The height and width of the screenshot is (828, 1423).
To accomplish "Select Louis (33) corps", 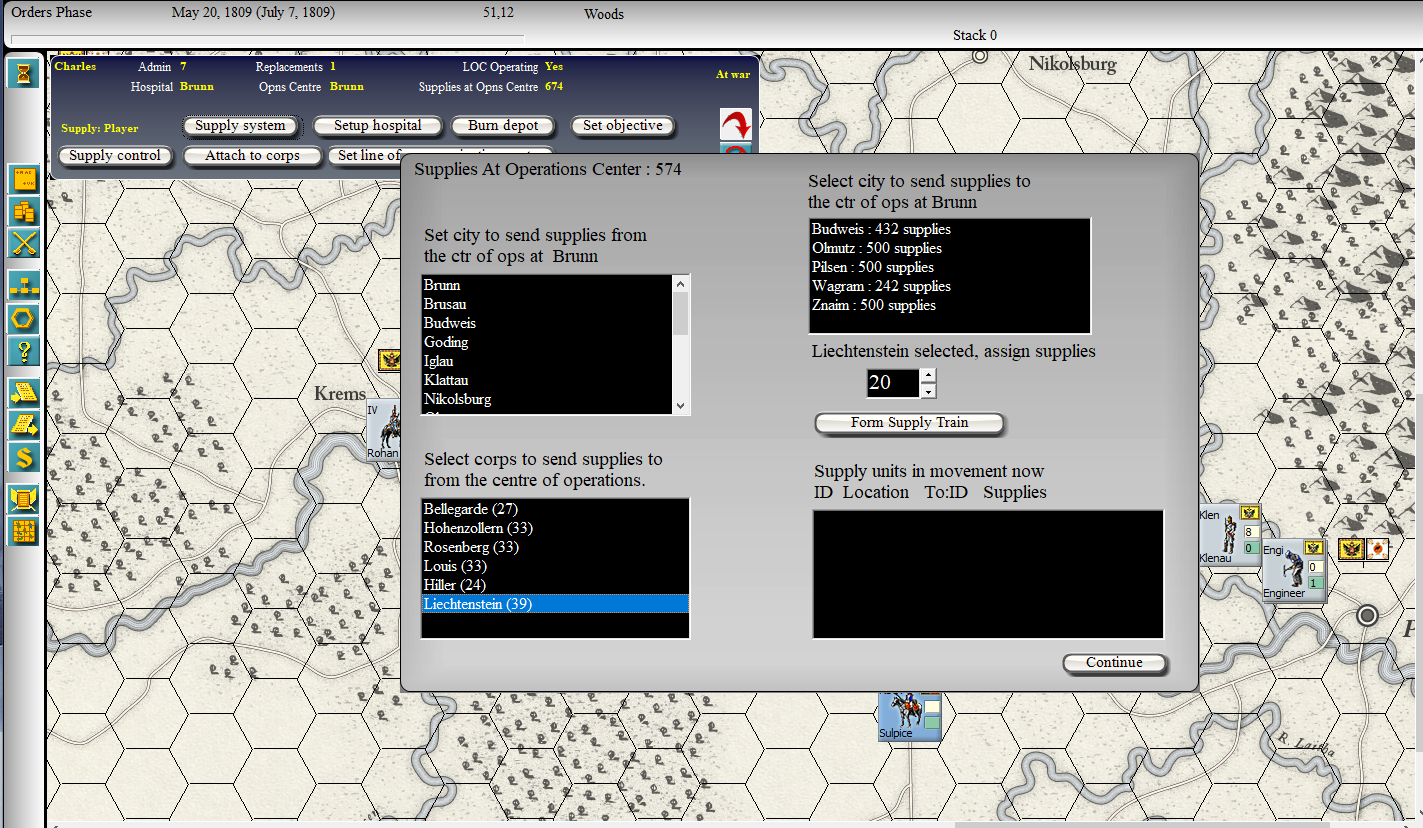I will tap(555, 566).
